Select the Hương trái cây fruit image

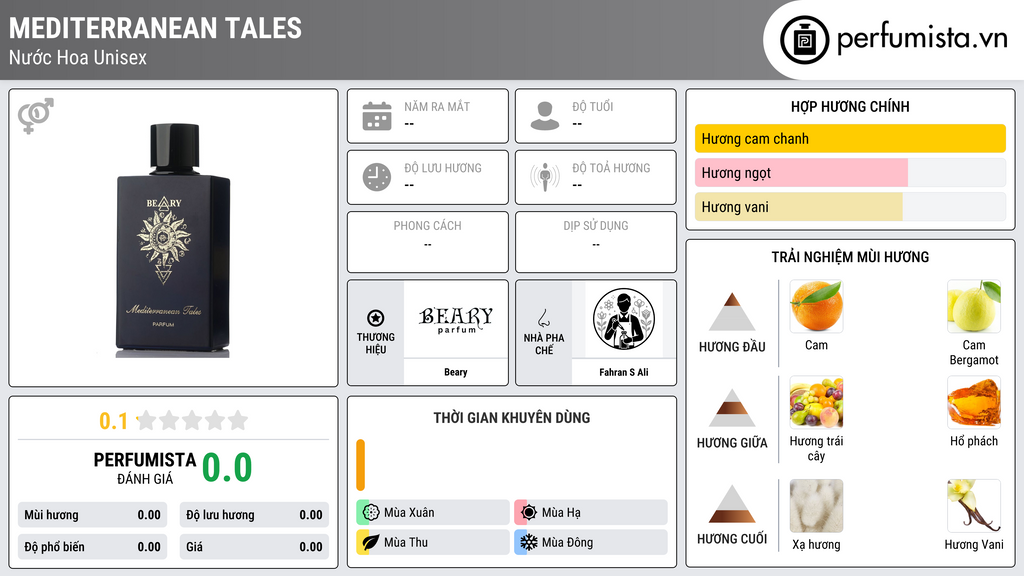click(x=816, y=402)
